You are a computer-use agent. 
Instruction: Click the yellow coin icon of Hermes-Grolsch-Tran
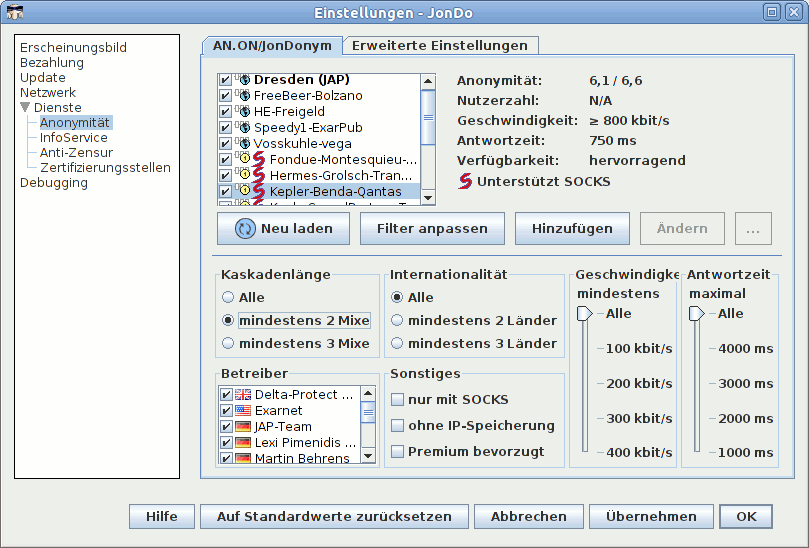(x=245, y=175)
